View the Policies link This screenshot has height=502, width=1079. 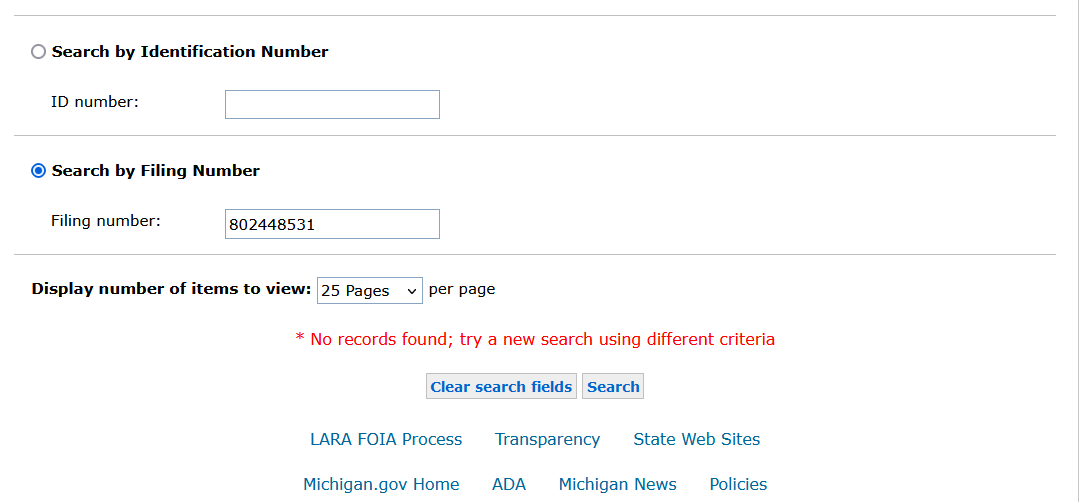pos(738,484)
